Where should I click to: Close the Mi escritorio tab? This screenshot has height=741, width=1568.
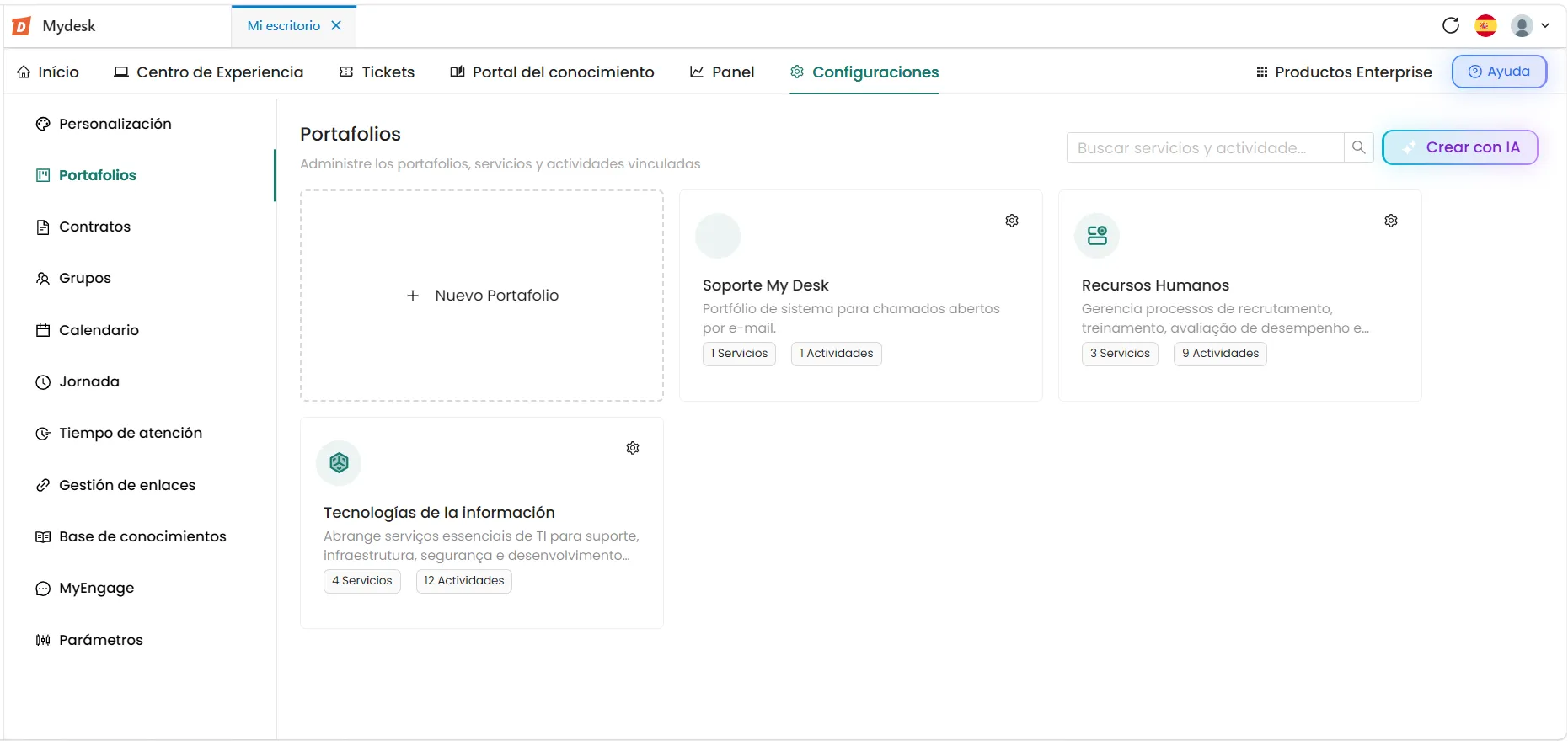(336, 25)
